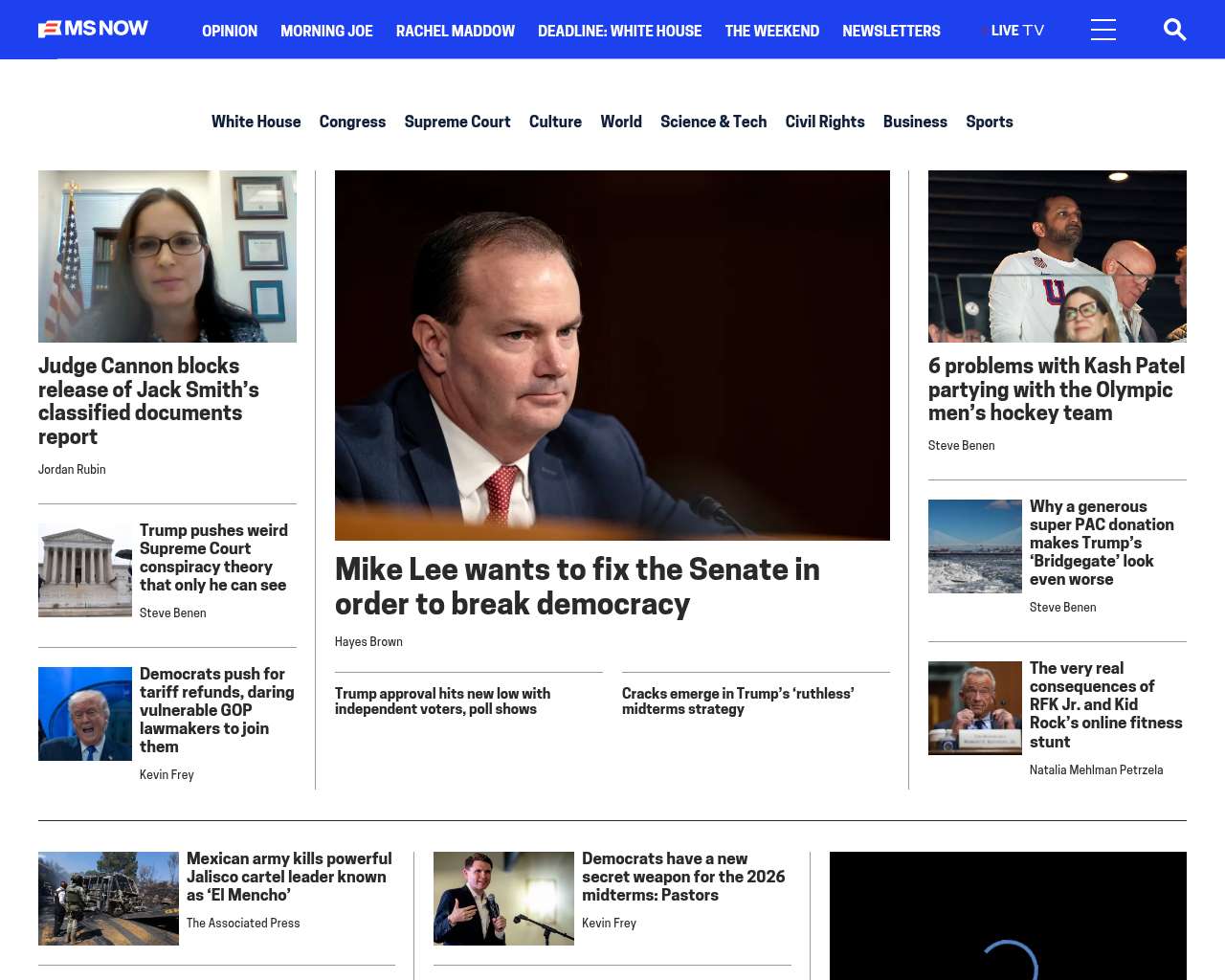Read Mike Lee wants to fix Senate headline
Viewport: 1225px width, 980px height.
click(577, 586)
